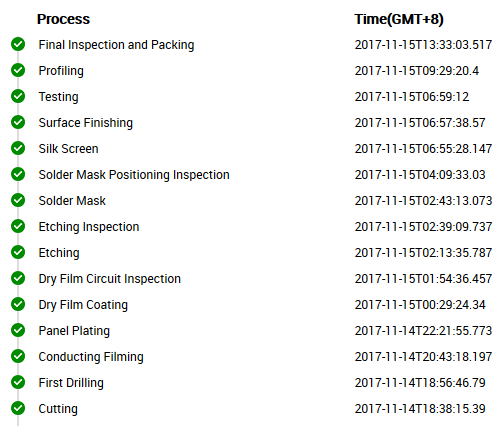Viewport: 497px width, 429px height.
Task: Select the Dry Film Circuit Inspection label
Action: pos(110,279)
